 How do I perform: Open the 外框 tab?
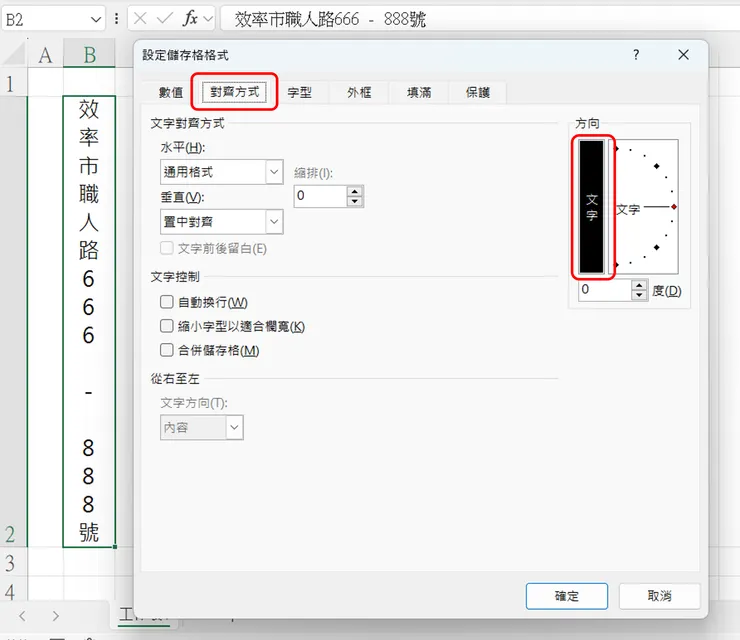coord(359,93)
